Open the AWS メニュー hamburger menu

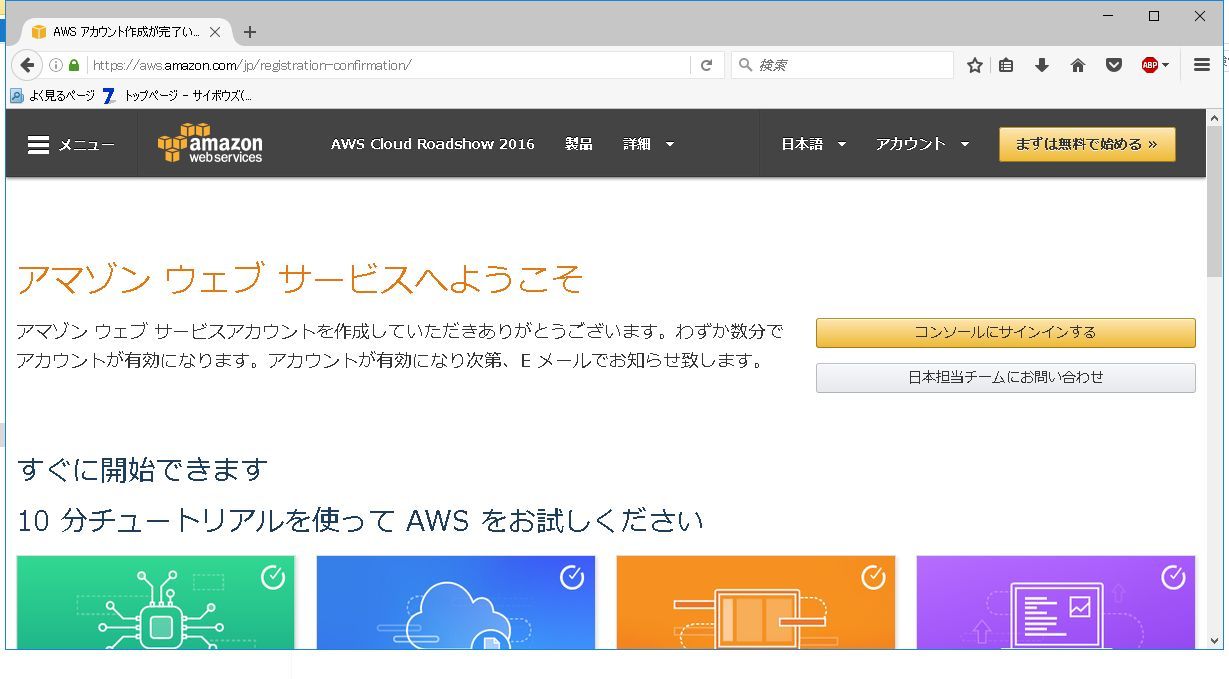click(x=71, y=145)
